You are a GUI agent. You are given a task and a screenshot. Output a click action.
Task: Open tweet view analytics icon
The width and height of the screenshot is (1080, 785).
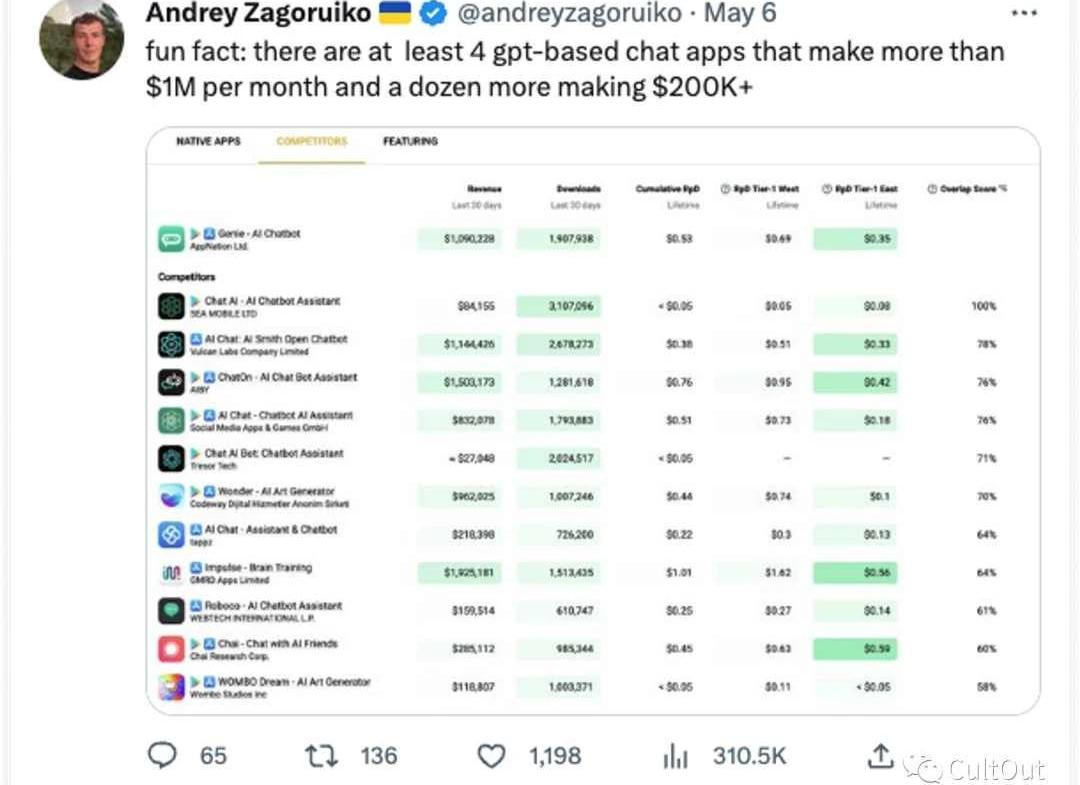pyautogui.click(x=676, y=756)
